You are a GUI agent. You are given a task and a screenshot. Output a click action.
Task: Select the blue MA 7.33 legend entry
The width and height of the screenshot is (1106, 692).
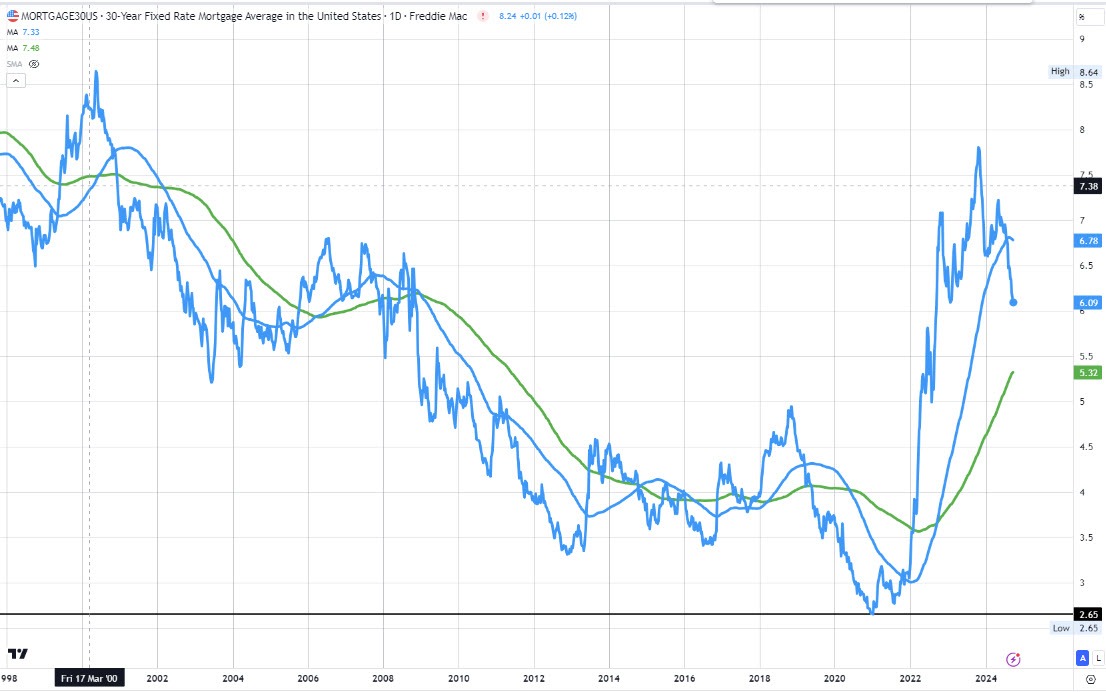coord(23,32)
